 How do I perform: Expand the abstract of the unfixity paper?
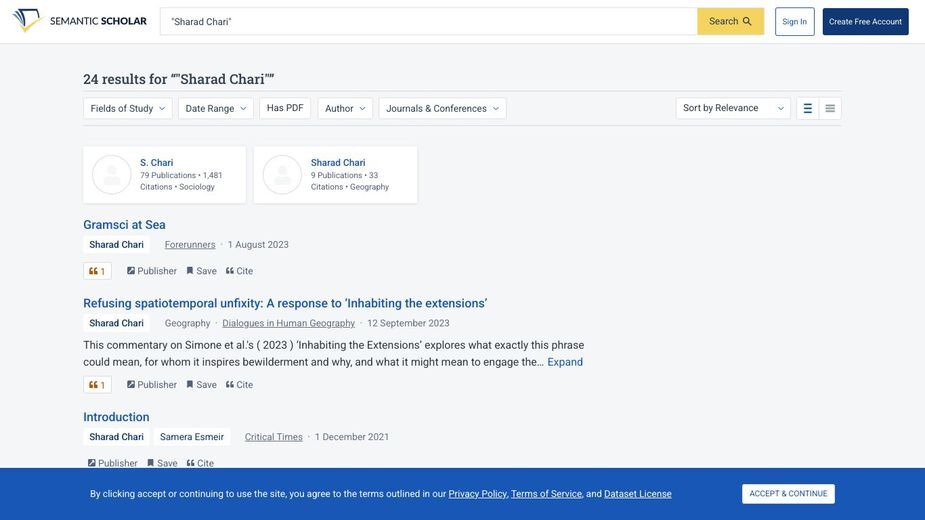[565, 362]
